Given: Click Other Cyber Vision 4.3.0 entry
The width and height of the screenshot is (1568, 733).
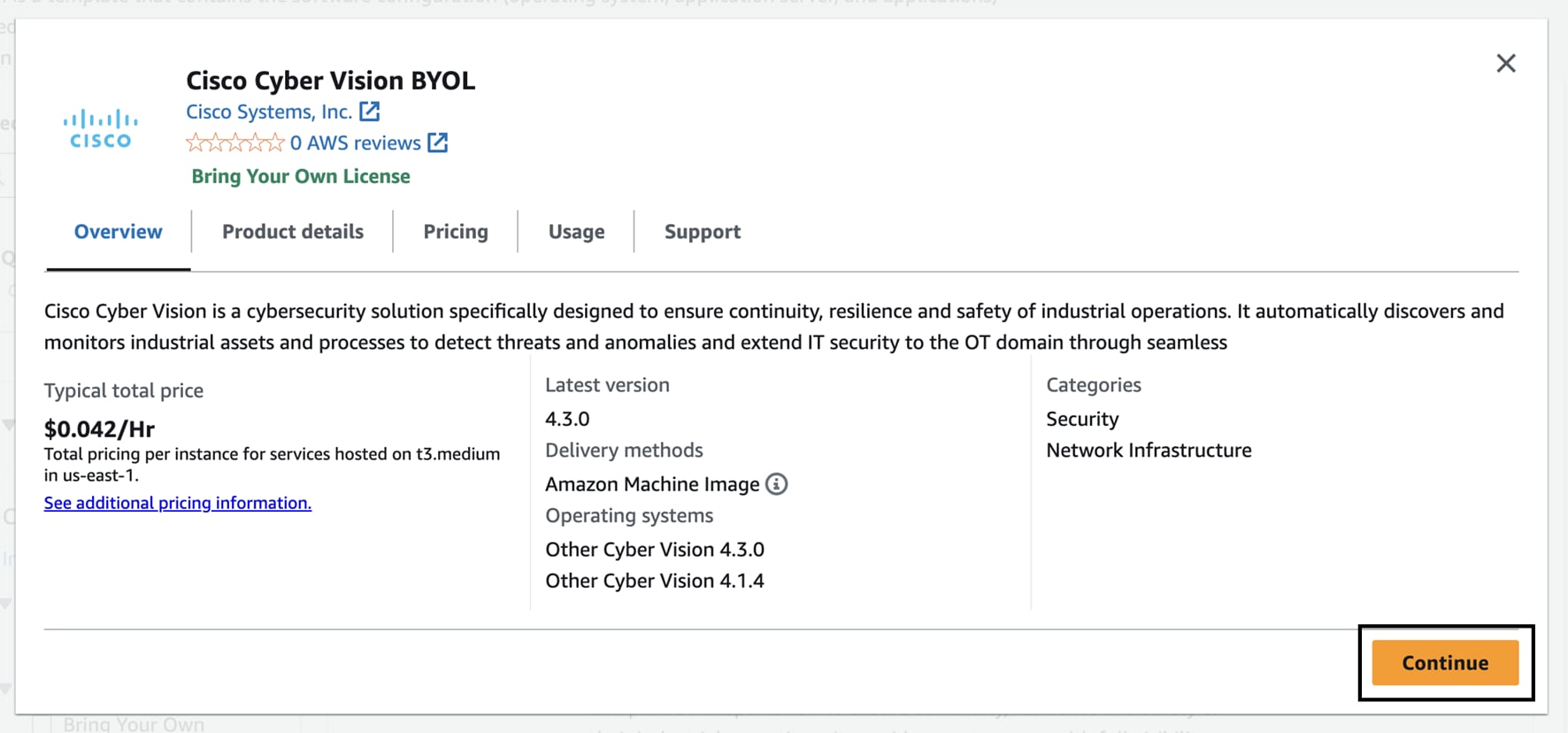Looking at the screenshot, I should [x=655, y=550].
